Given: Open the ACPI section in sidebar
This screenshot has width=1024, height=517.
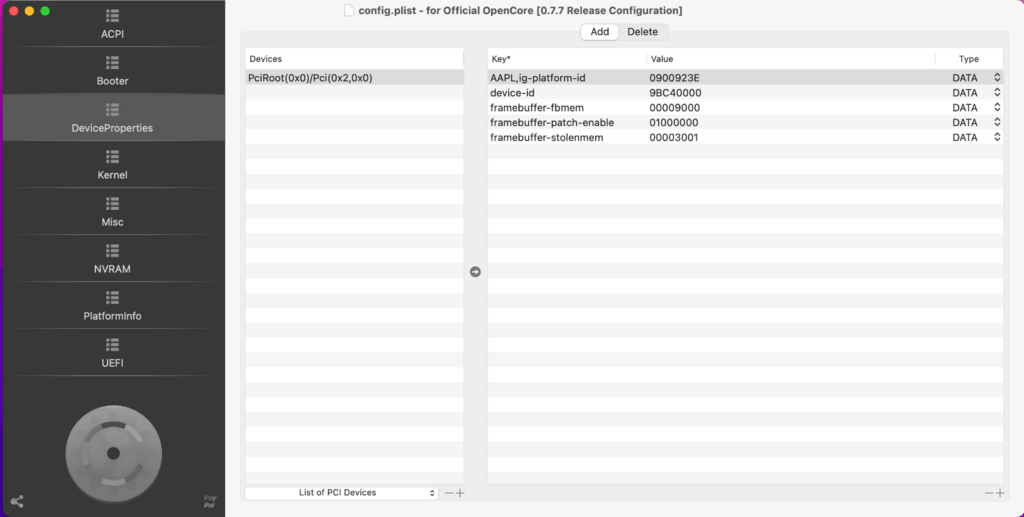Looking at the screenshot, I should tap(112, 24).
